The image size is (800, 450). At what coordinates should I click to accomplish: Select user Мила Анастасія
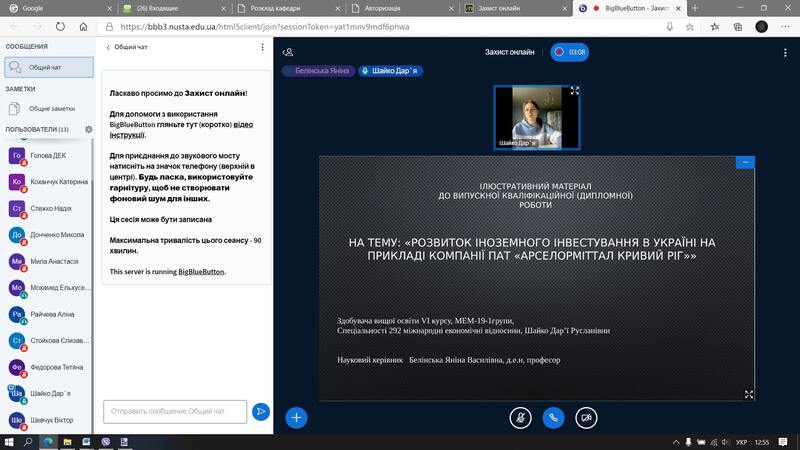(x=48, y=262)
